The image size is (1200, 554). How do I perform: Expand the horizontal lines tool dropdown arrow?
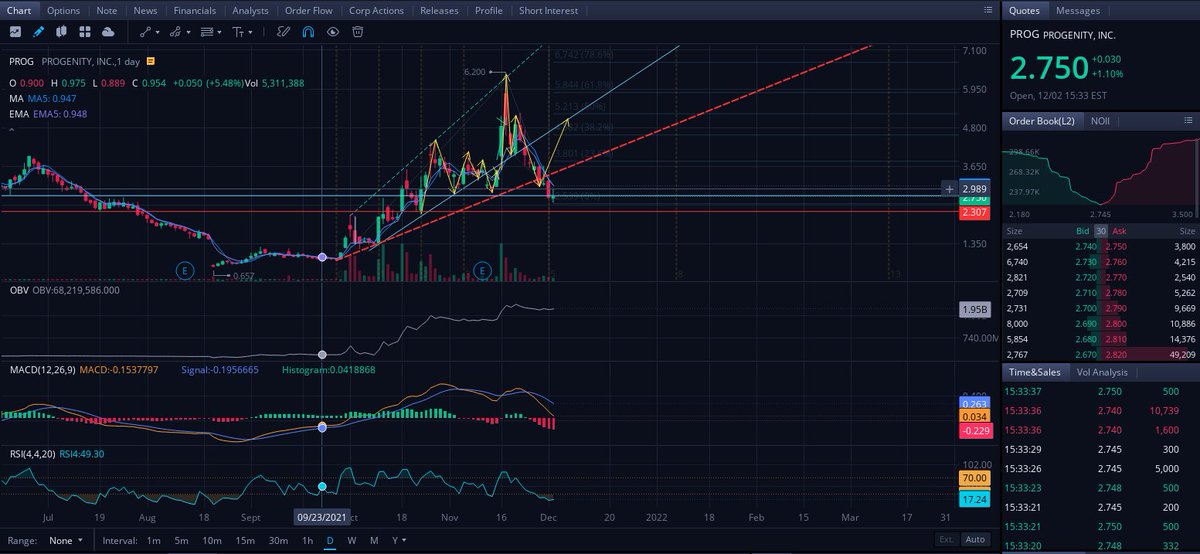220,31
